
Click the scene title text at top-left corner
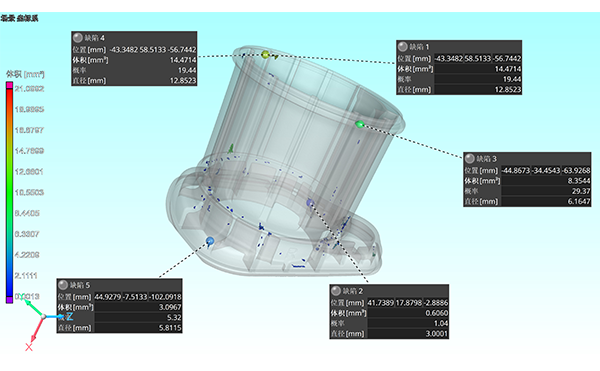tap(20, 18)
